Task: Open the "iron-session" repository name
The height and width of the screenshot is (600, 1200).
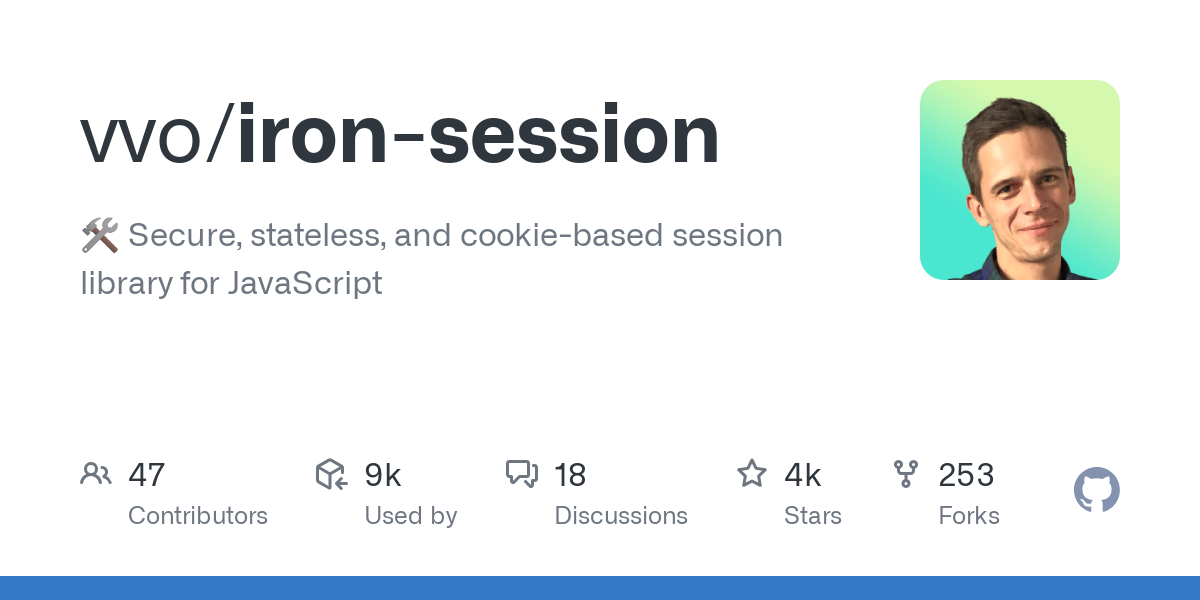Action: 478,136
